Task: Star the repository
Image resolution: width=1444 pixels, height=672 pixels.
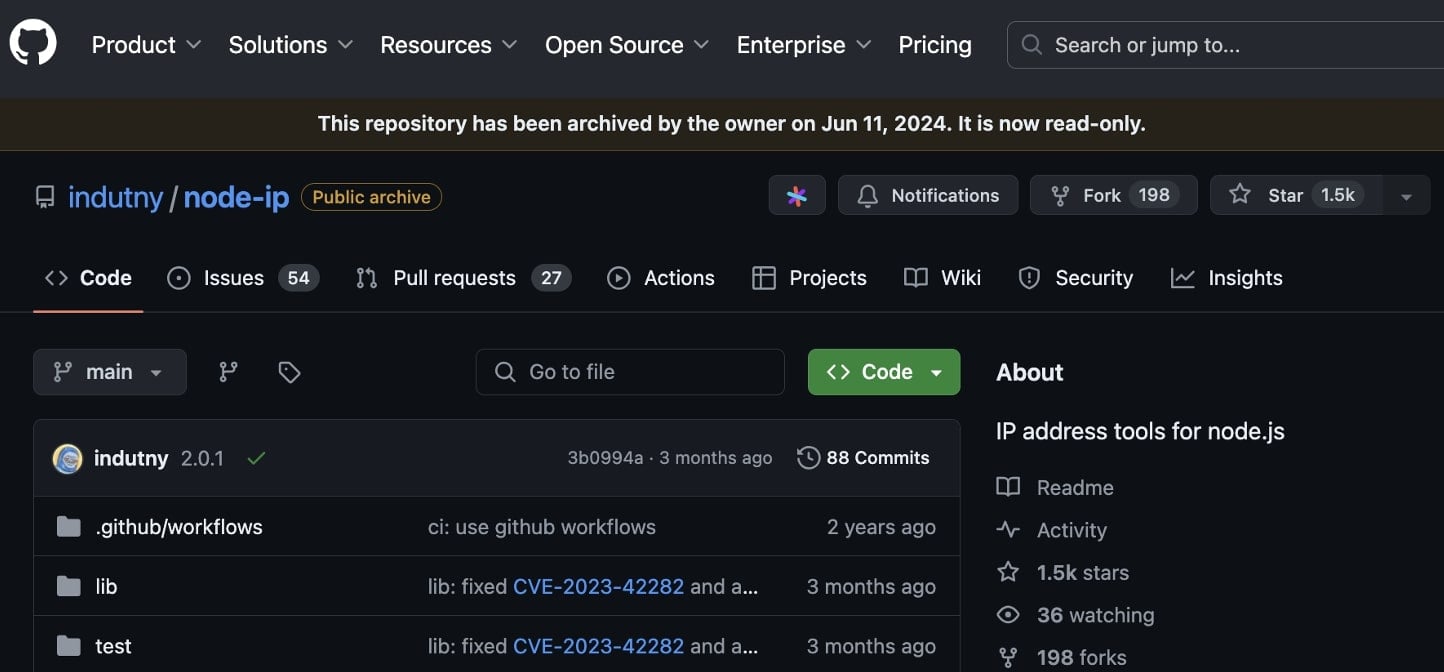Action: (x=1296, y=195)
